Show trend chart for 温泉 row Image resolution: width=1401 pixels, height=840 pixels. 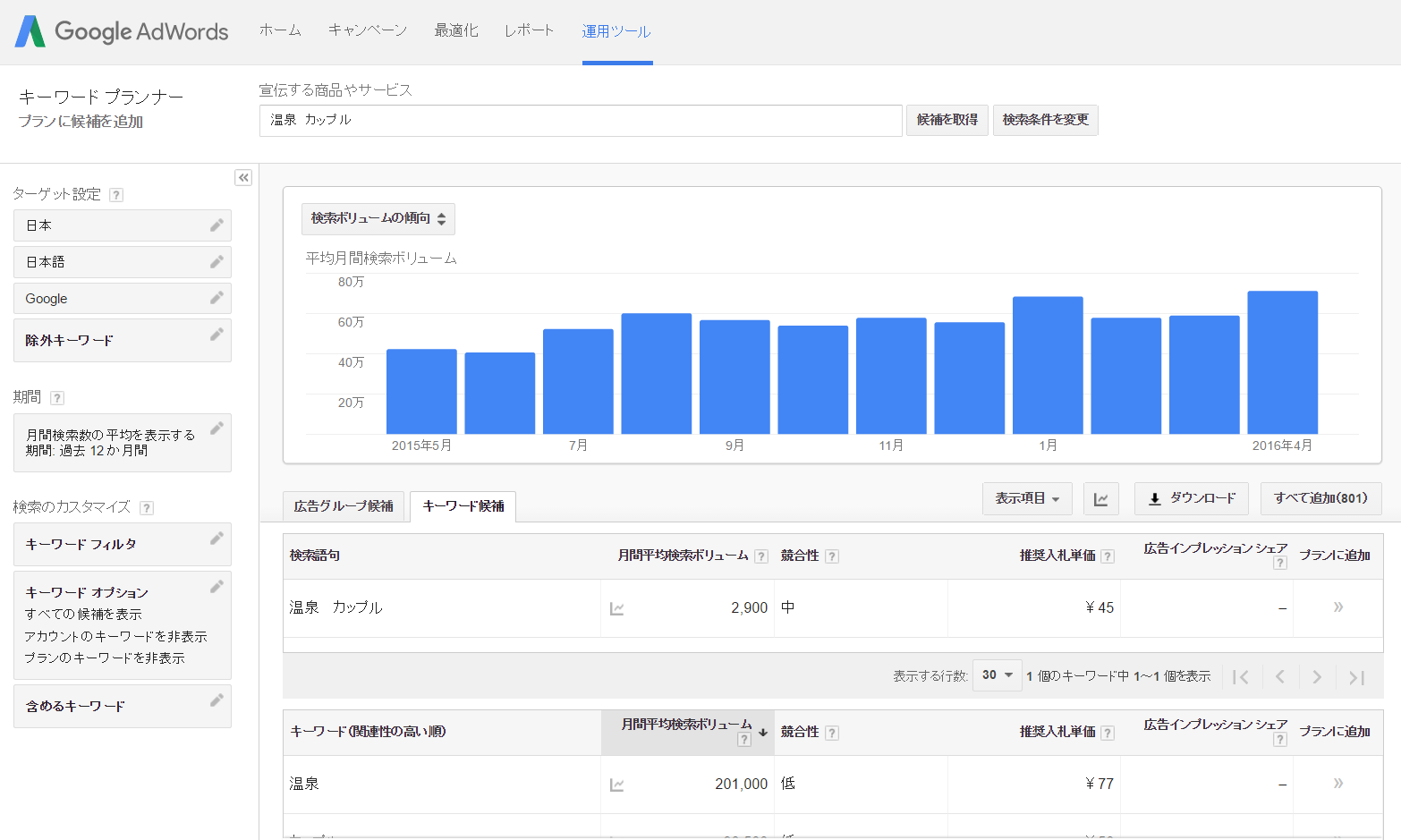pos(616,785)
